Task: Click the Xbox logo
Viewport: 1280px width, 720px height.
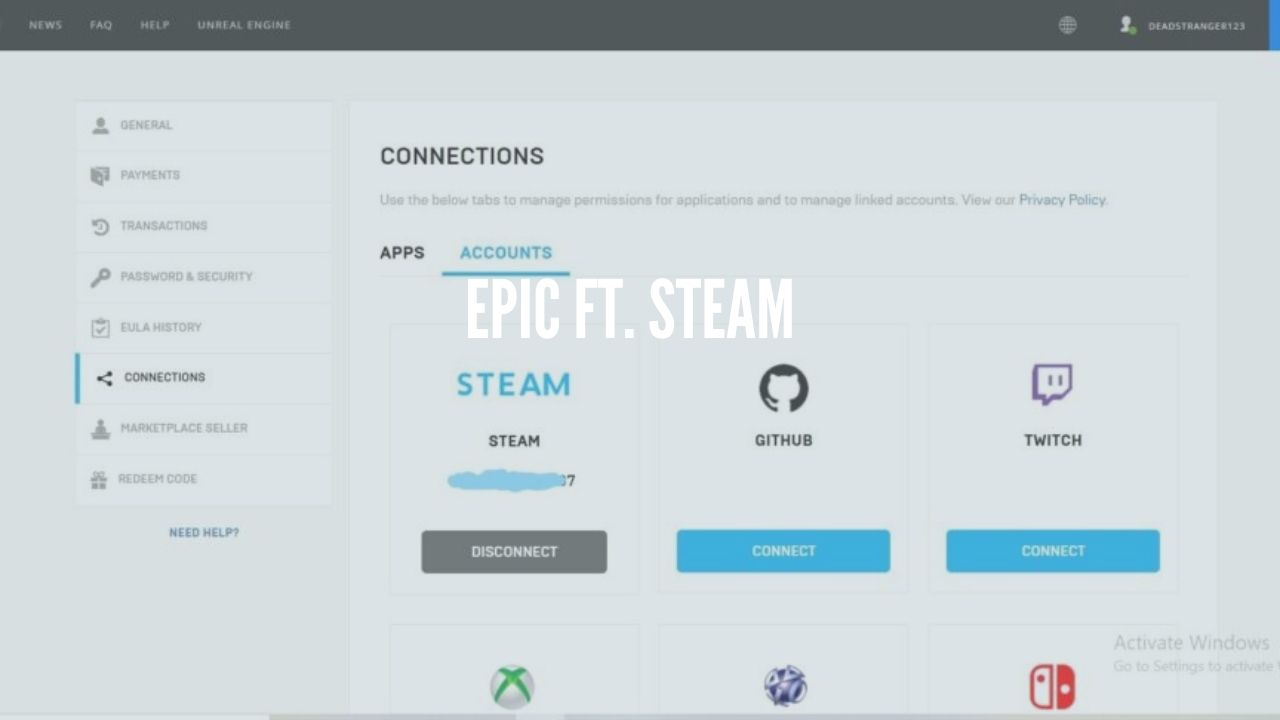Action: point(512,687)
